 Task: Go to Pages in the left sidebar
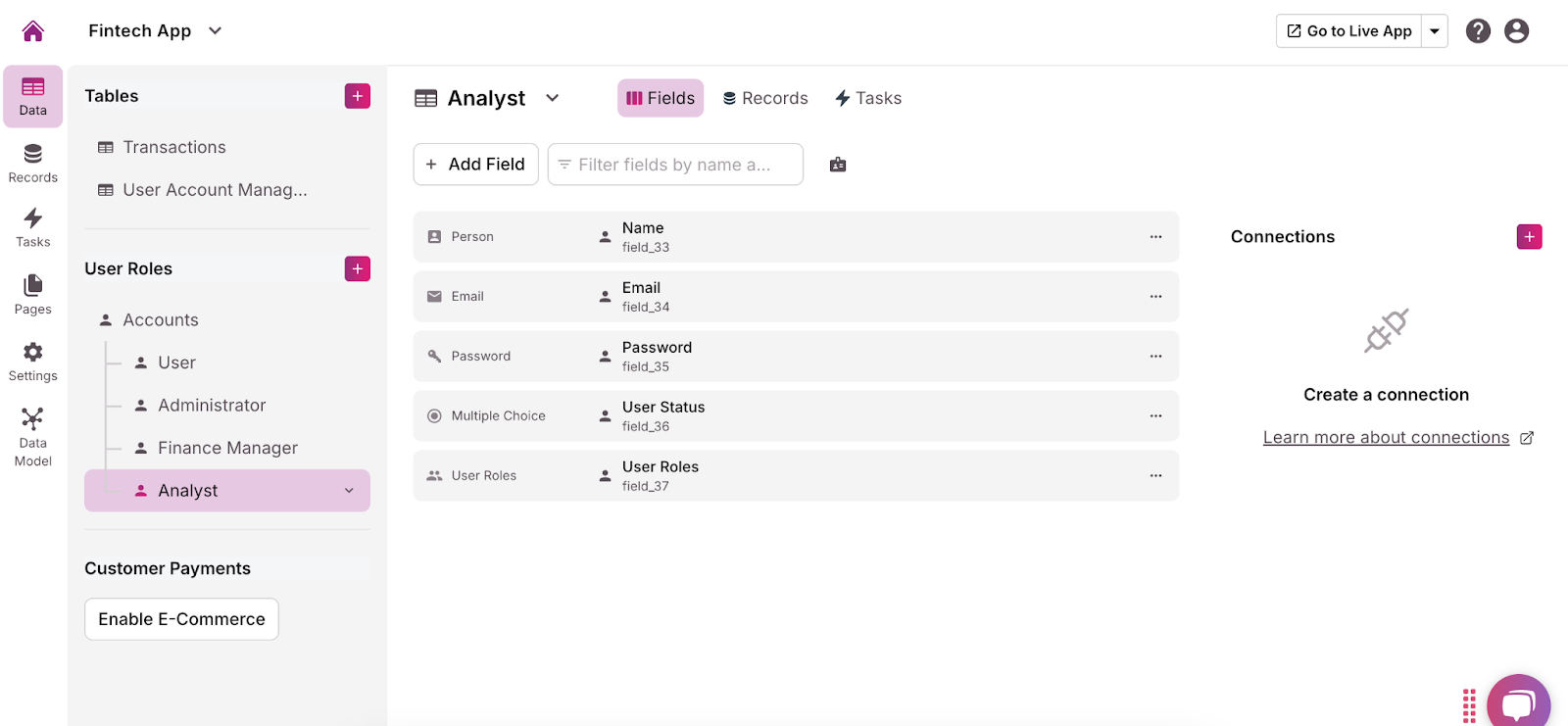tap(32, 295)
